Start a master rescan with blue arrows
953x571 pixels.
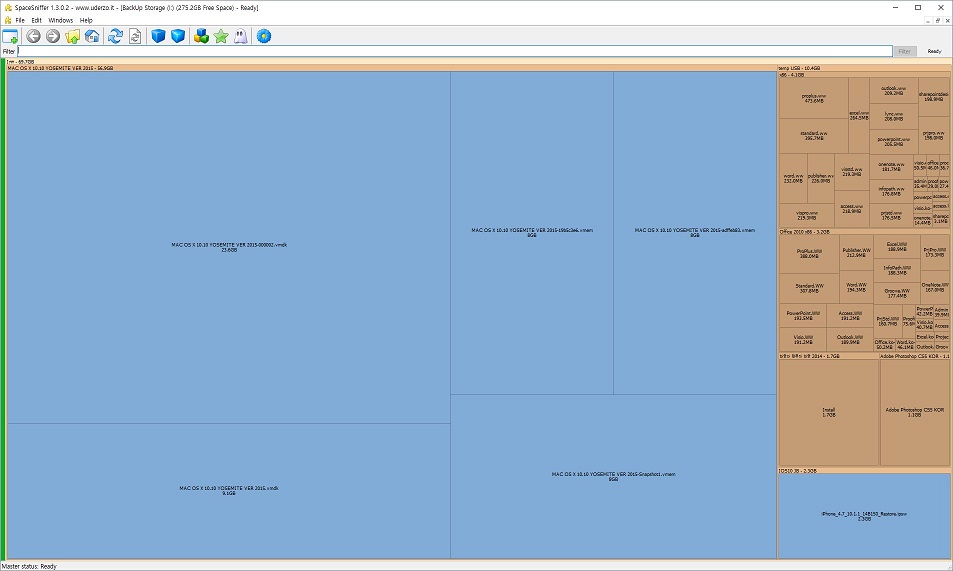115,36
